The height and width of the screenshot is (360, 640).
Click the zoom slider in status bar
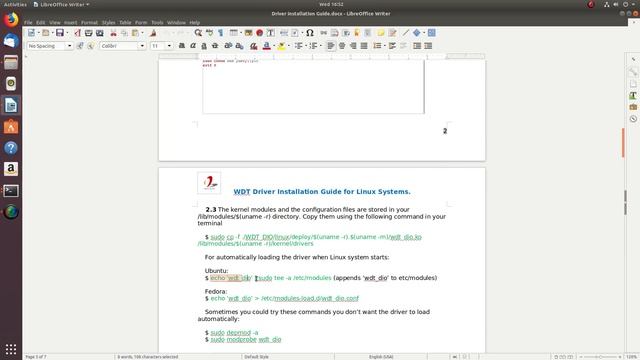click(x=600, y=357)
